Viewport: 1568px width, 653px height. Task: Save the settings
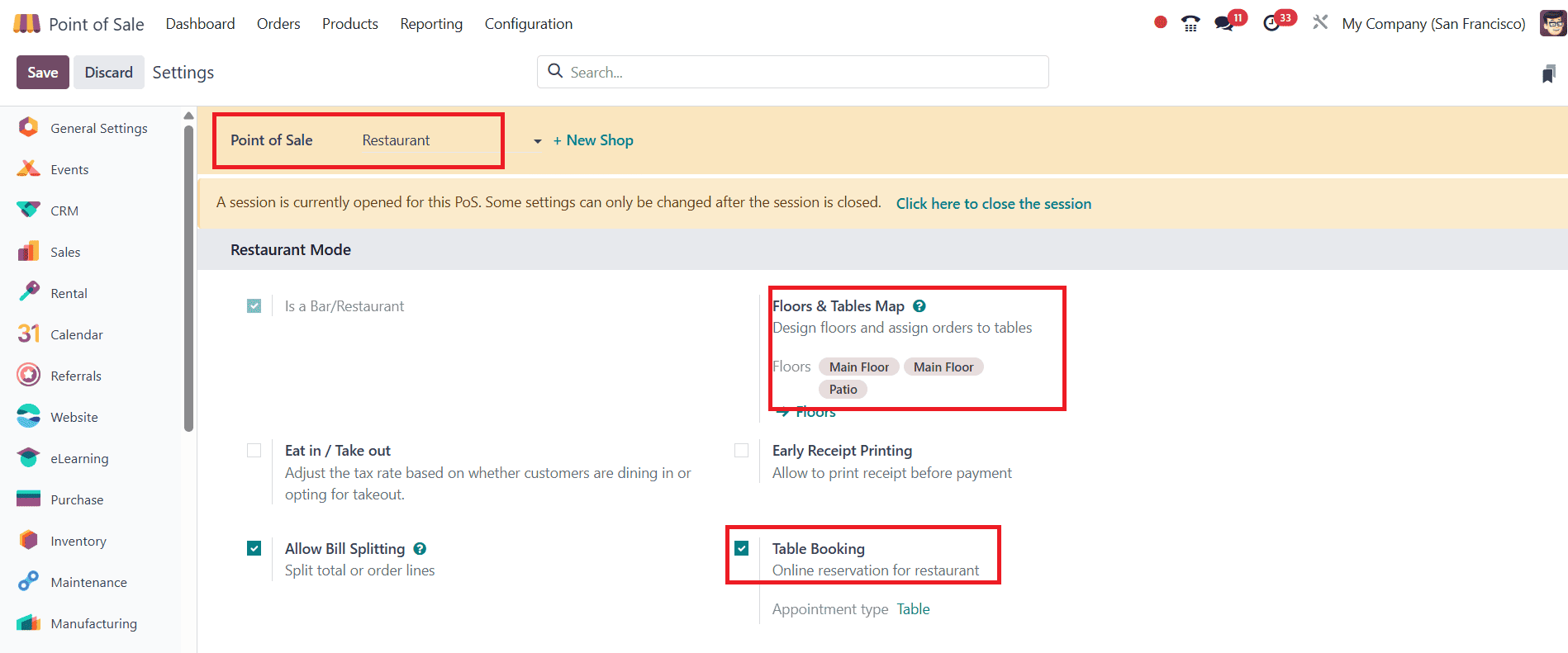(43, 73)
